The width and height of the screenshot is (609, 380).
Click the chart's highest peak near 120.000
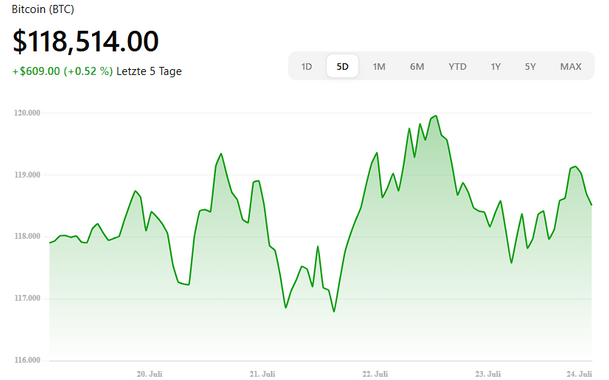(x=436, y=116)
